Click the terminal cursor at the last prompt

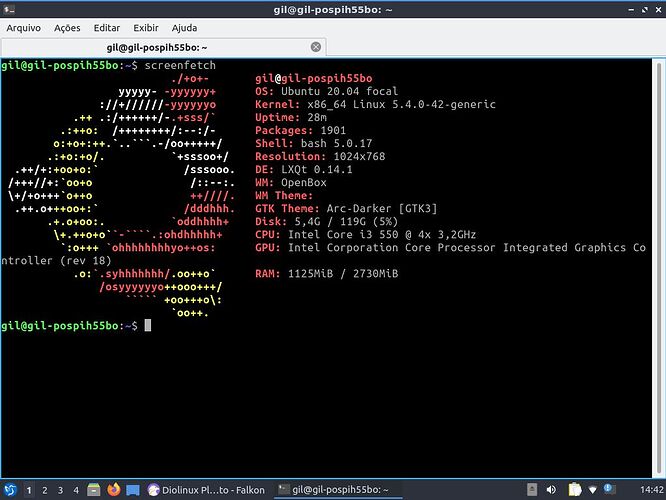tap(148, 325)
